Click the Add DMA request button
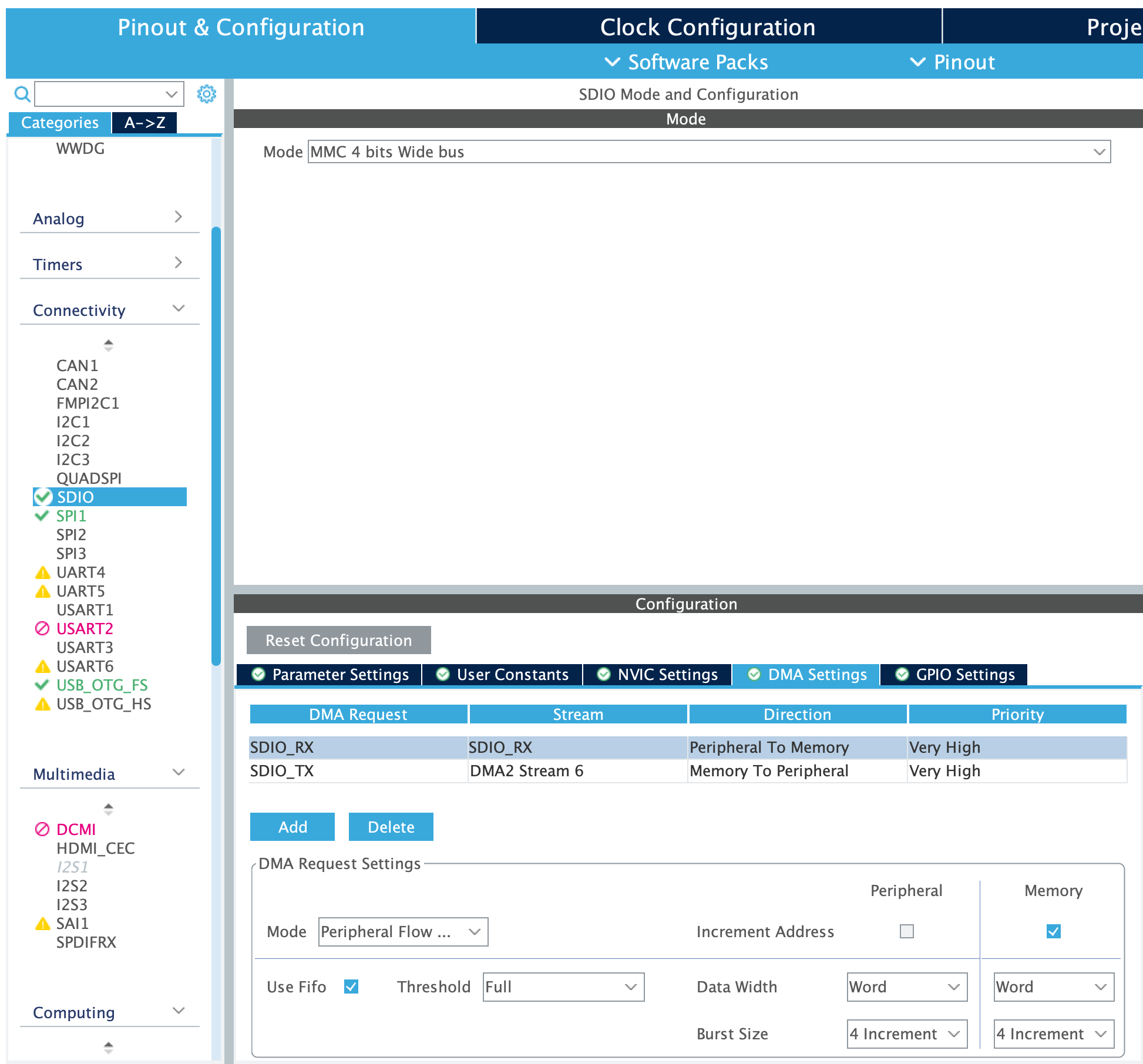1143x1064 pixels. pyautogui.click(x=292, y=827)
